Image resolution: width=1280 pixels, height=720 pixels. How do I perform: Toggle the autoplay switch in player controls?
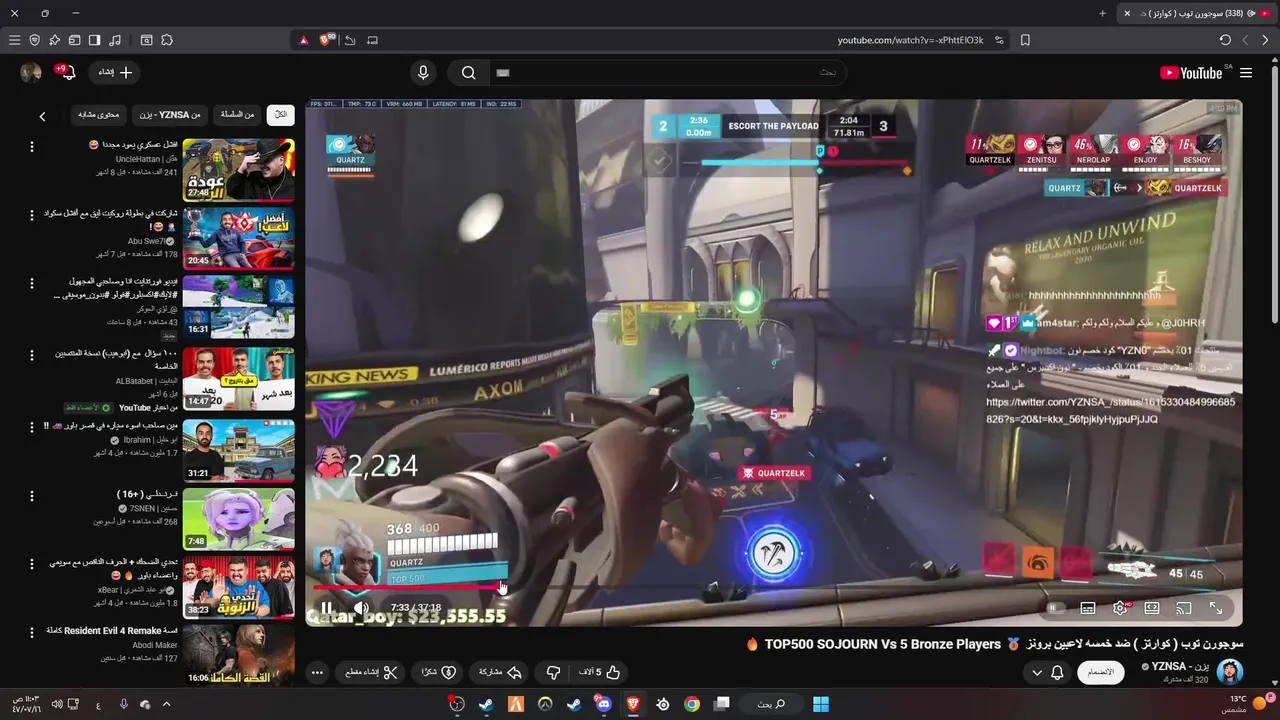coord(1054,607)
